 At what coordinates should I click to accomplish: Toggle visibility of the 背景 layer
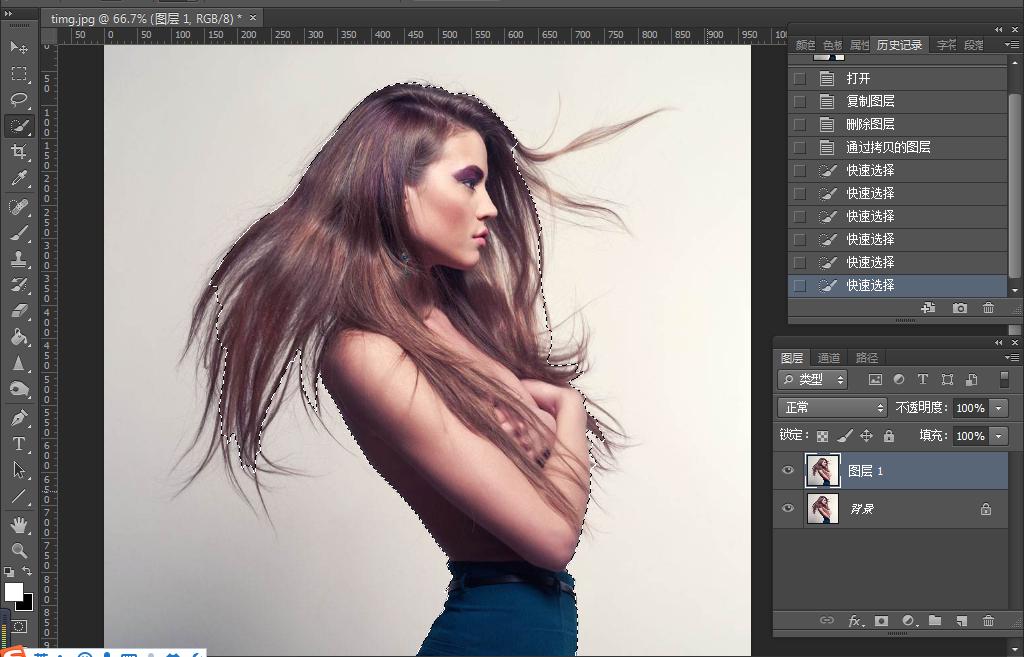[788, 509]
